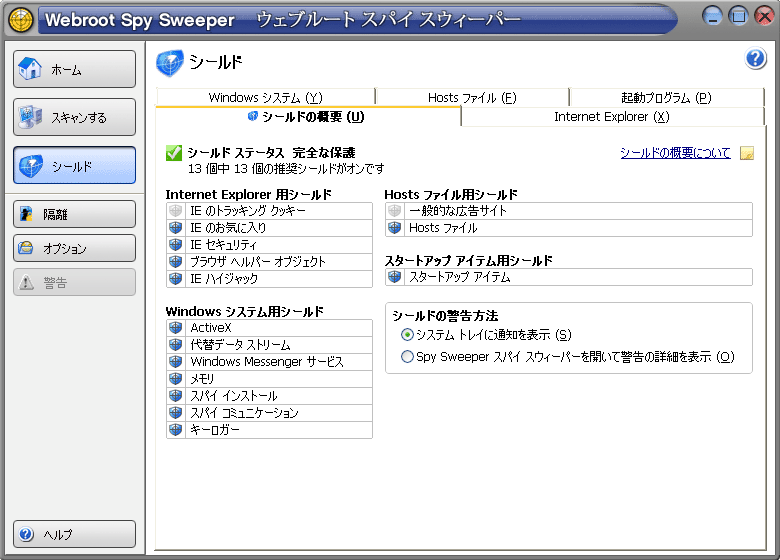Maximize the Spy Sweeper window

pyautogui.click(x=738, y=16)
